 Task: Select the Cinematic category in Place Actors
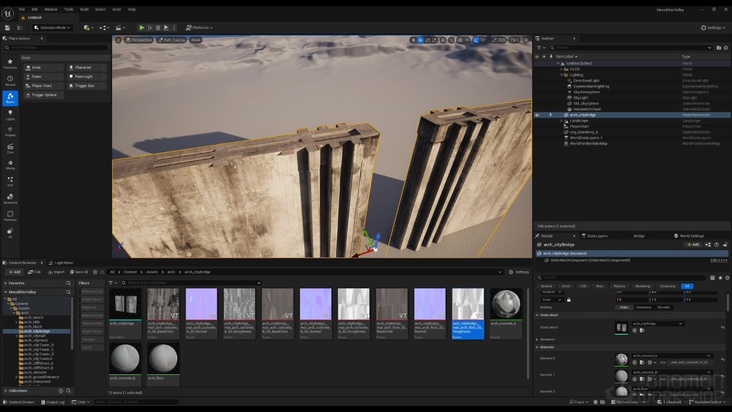(10, 148)
